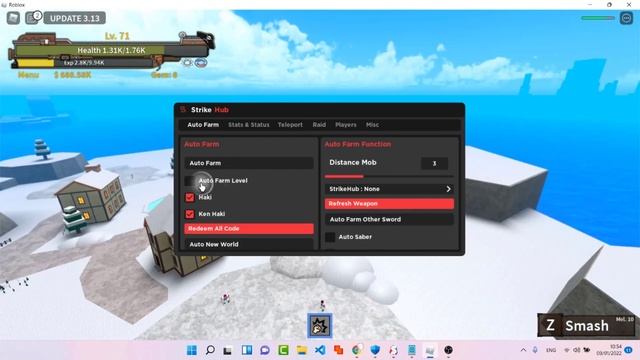Show hidden tray icons chevron
The image size is (640, 360).
(x=523, y=350)
